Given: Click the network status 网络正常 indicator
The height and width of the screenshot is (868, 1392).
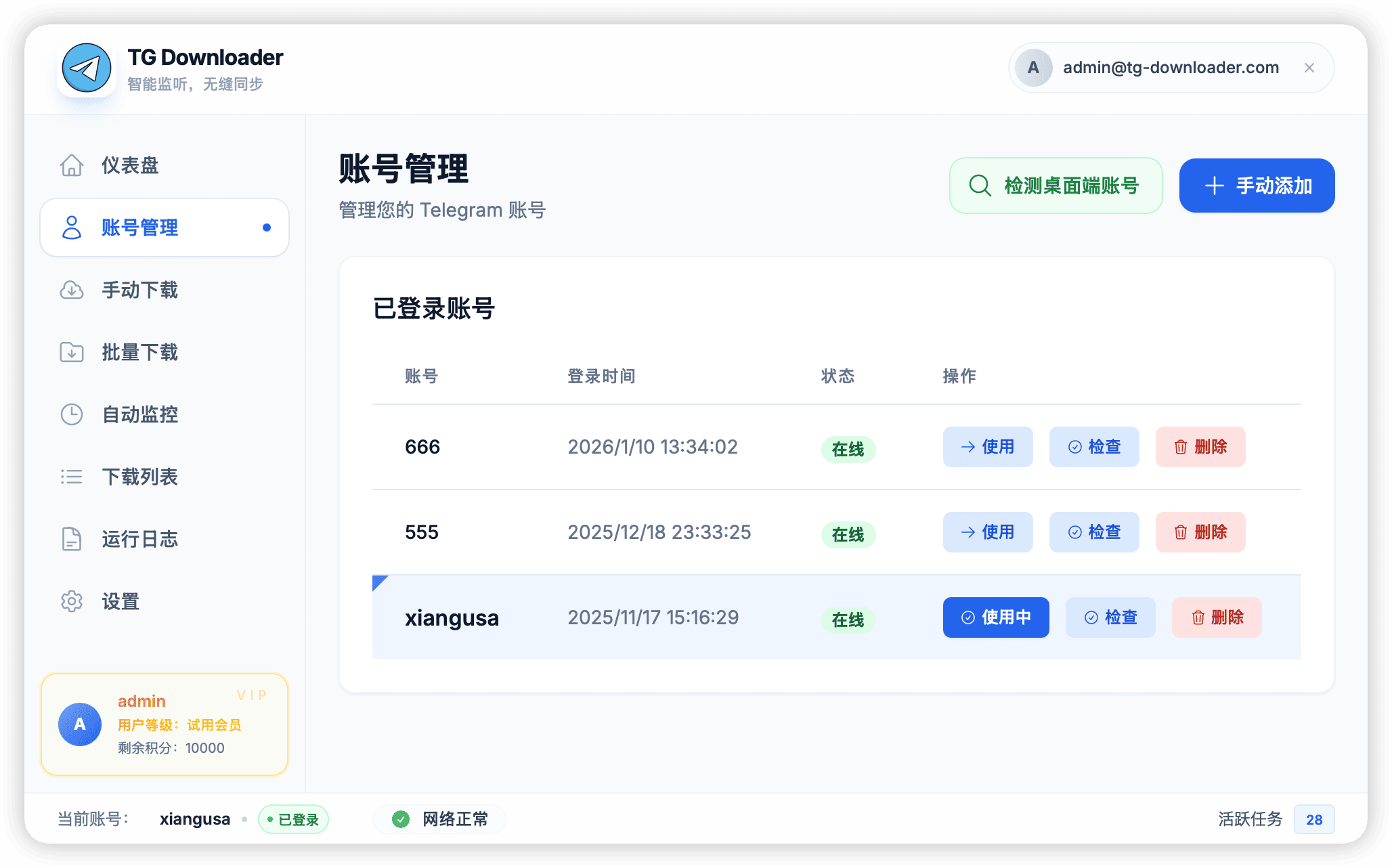Looking at the screenshot, I should tap(439, 819).
